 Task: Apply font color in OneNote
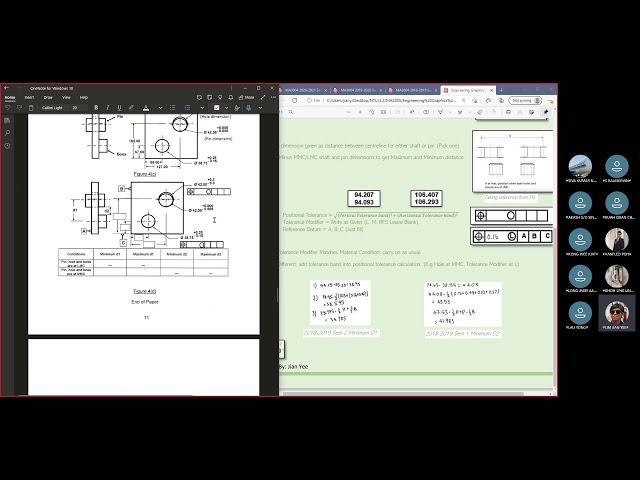146,108
